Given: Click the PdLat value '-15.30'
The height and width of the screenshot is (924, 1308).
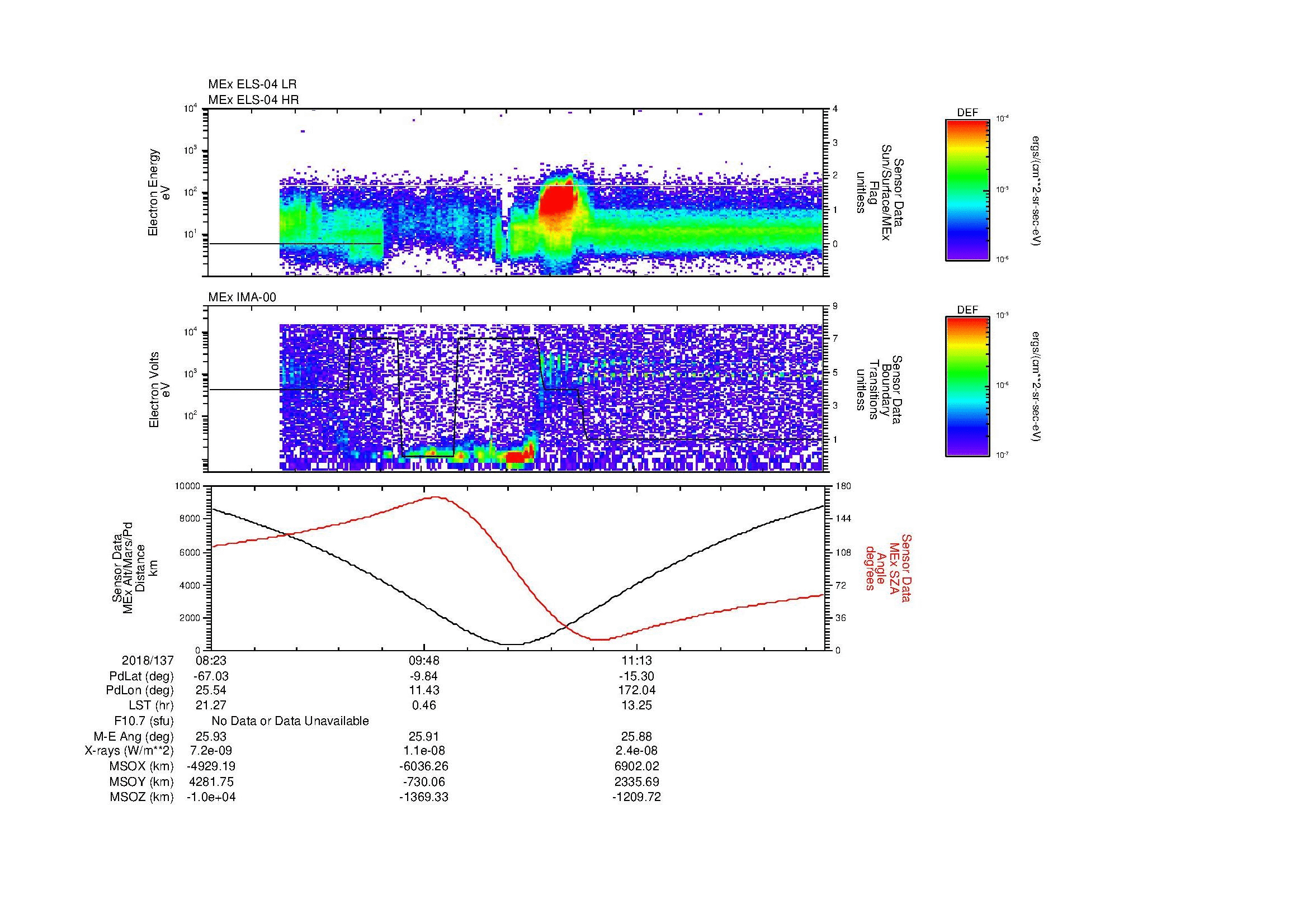Looking at the screenshot, I should pos(636,676).
